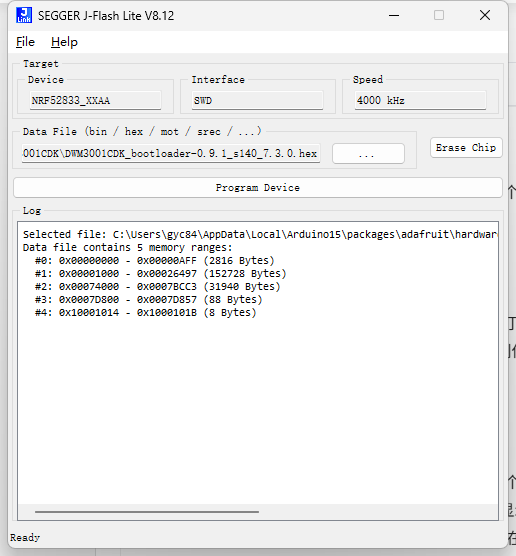
Task: Click memory range #4 log entry
Action: (145, 313)
